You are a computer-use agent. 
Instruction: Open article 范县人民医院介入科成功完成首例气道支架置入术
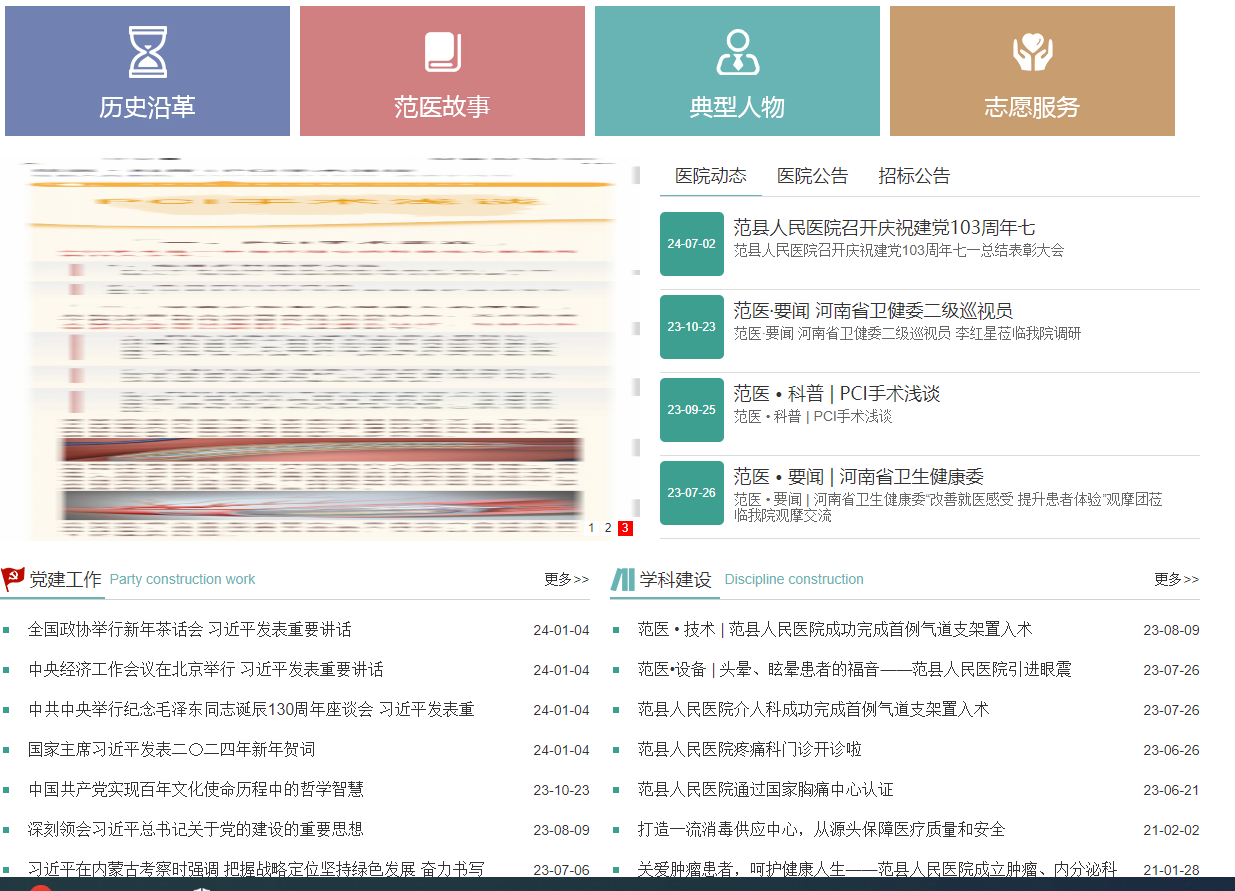click(x=813, y=710)
